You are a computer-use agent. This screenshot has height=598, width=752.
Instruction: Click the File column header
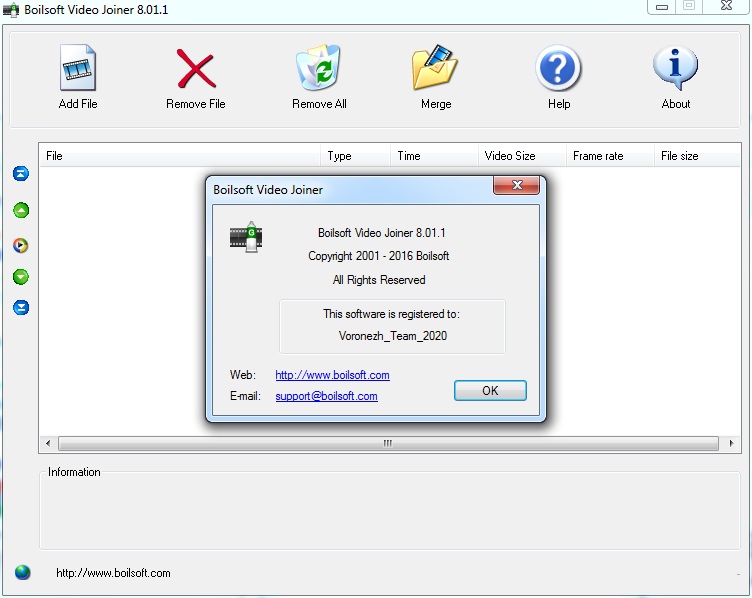coord(180,156)
